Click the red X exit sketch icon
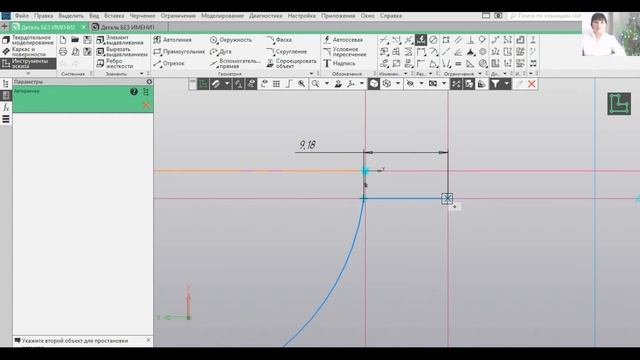 [531, 84]
